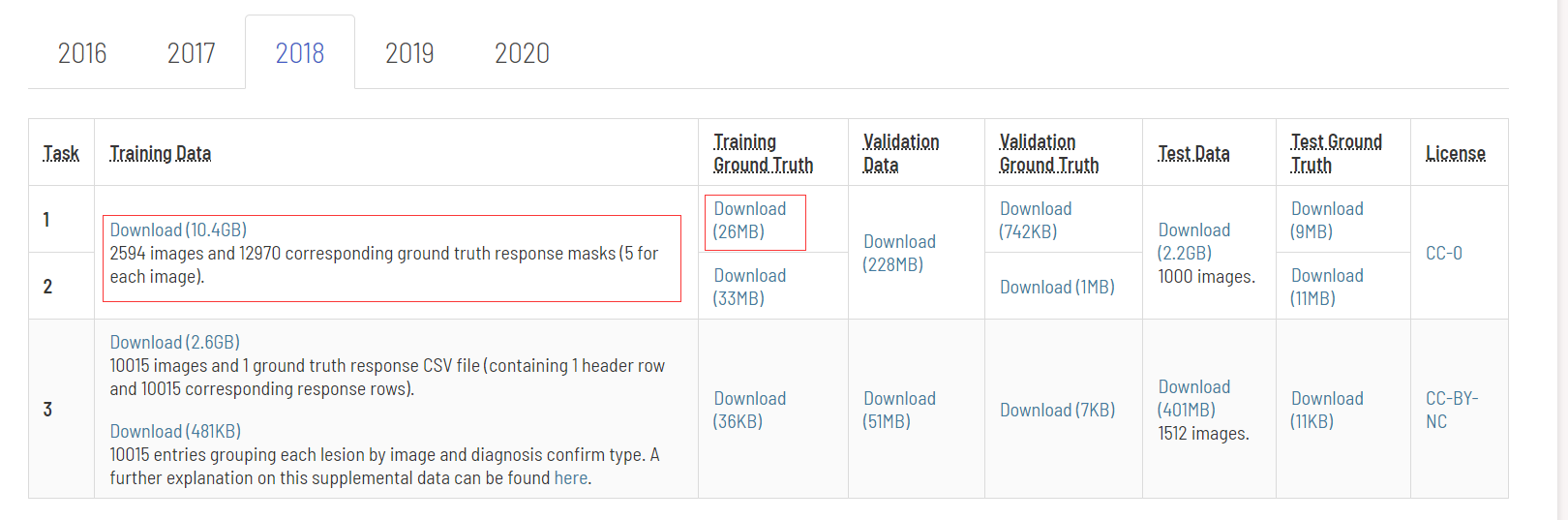1568x520 pixels.
Task: Select the 2019 tab
Action: pos(409,53)
